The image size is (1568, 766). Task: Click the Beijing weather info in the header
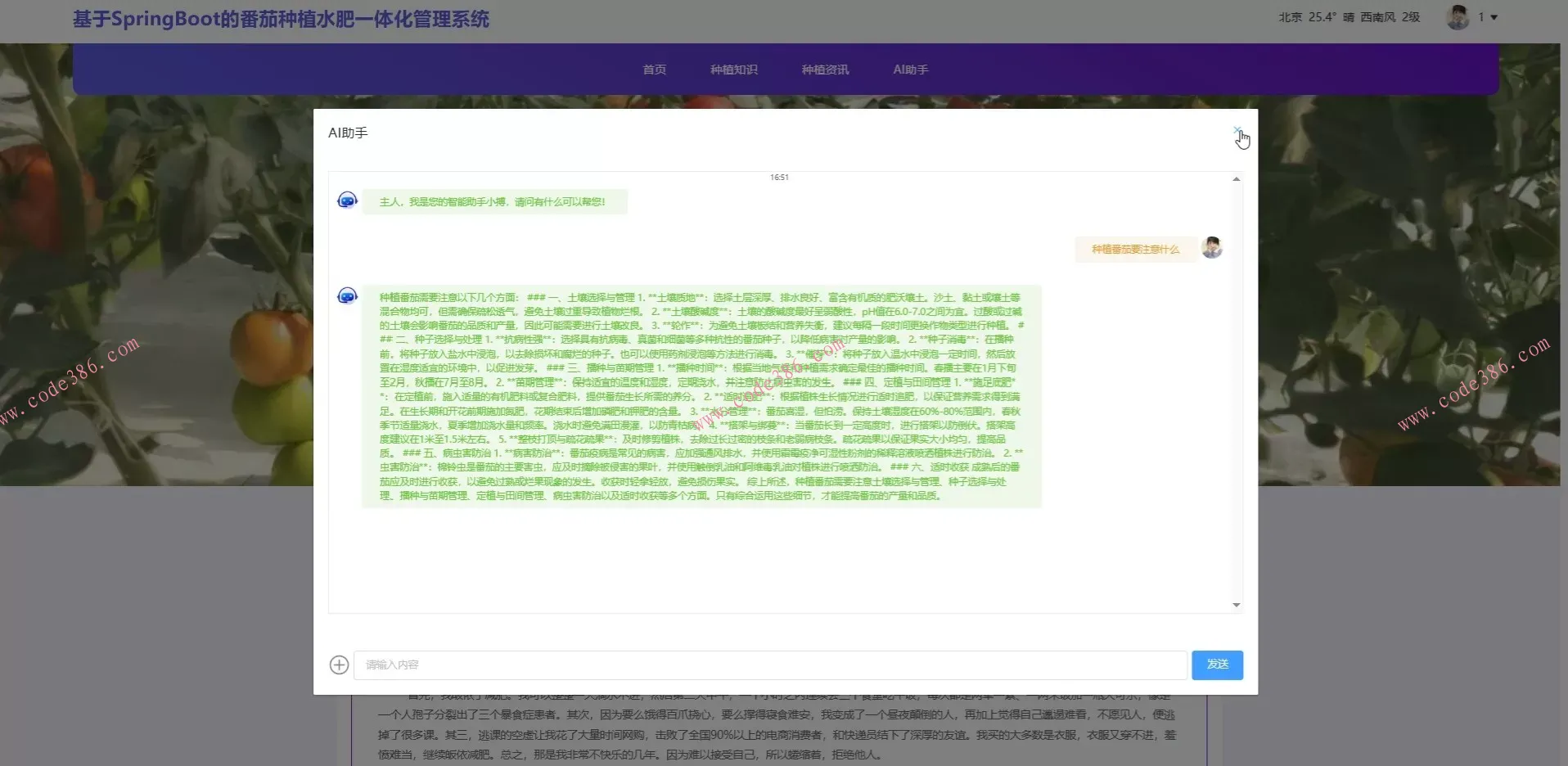click(x=1347, y=16)
